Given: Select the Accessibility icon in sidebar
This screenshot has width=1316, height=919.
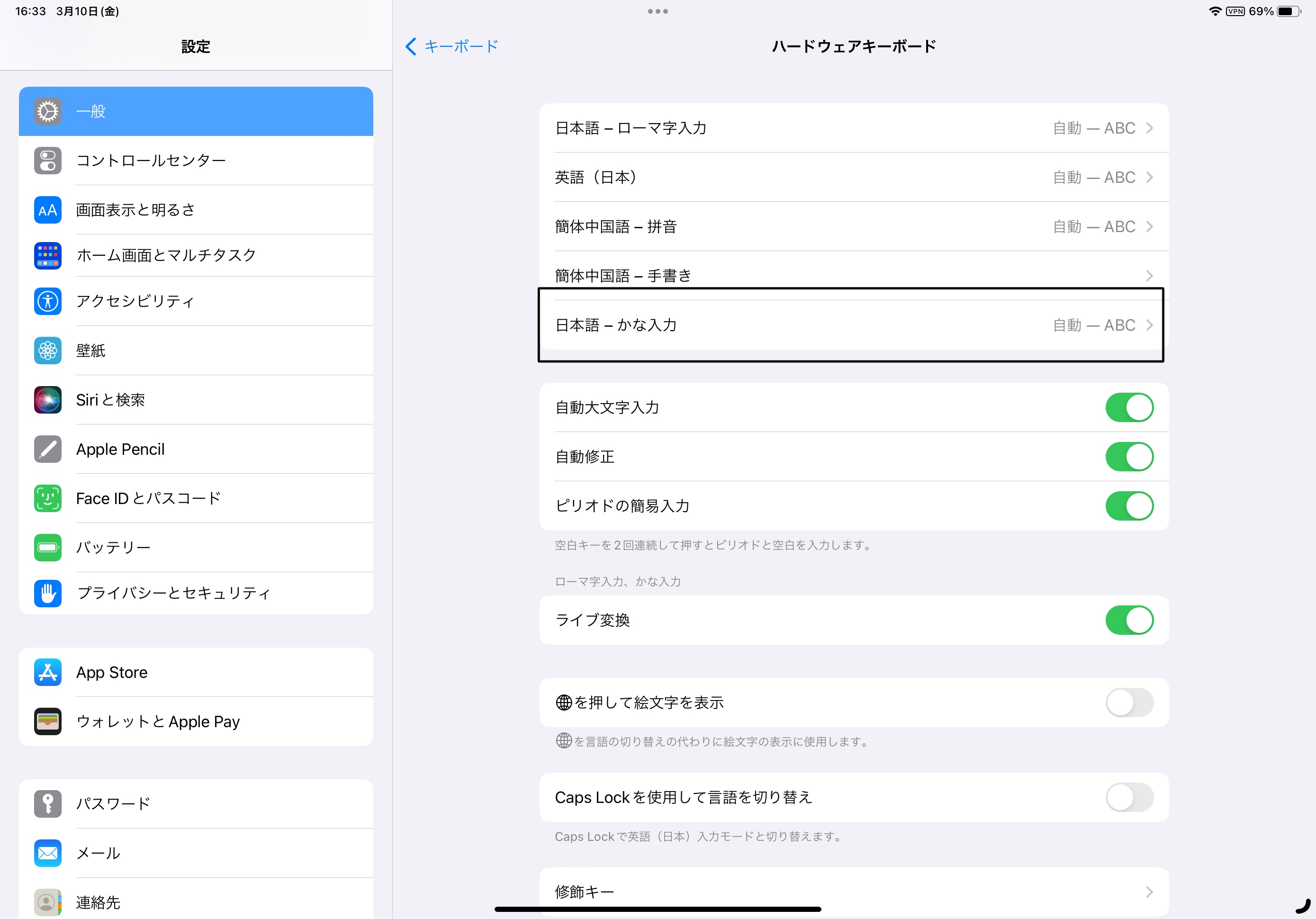Looking at the screenshot, I should point(47,301).
